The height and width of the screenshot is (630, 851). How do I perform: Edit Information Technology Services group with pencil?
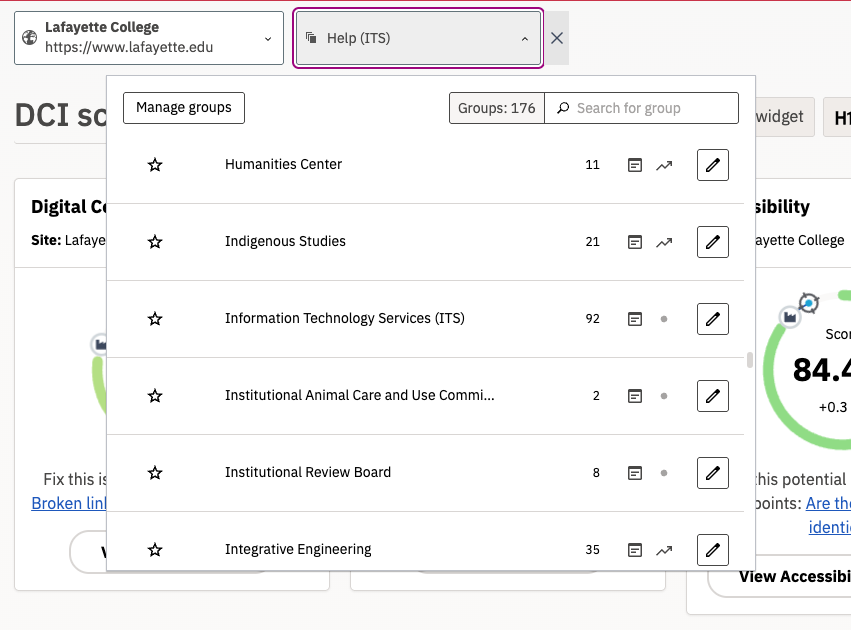point(713,319)
